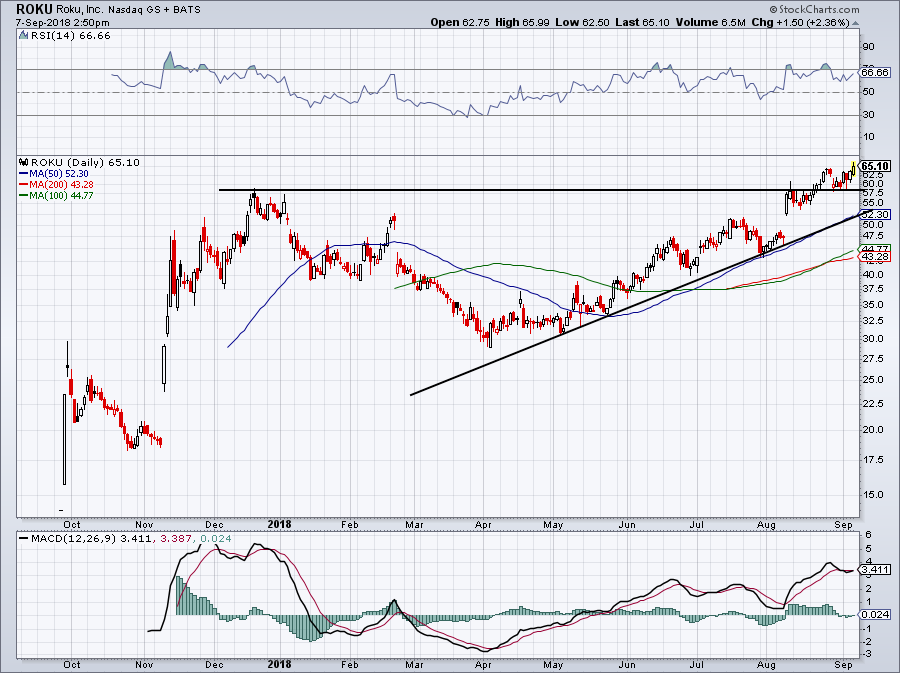Click the Dec label under the price panel
Viewport: 900px width, 673px height.
point(214,525)
